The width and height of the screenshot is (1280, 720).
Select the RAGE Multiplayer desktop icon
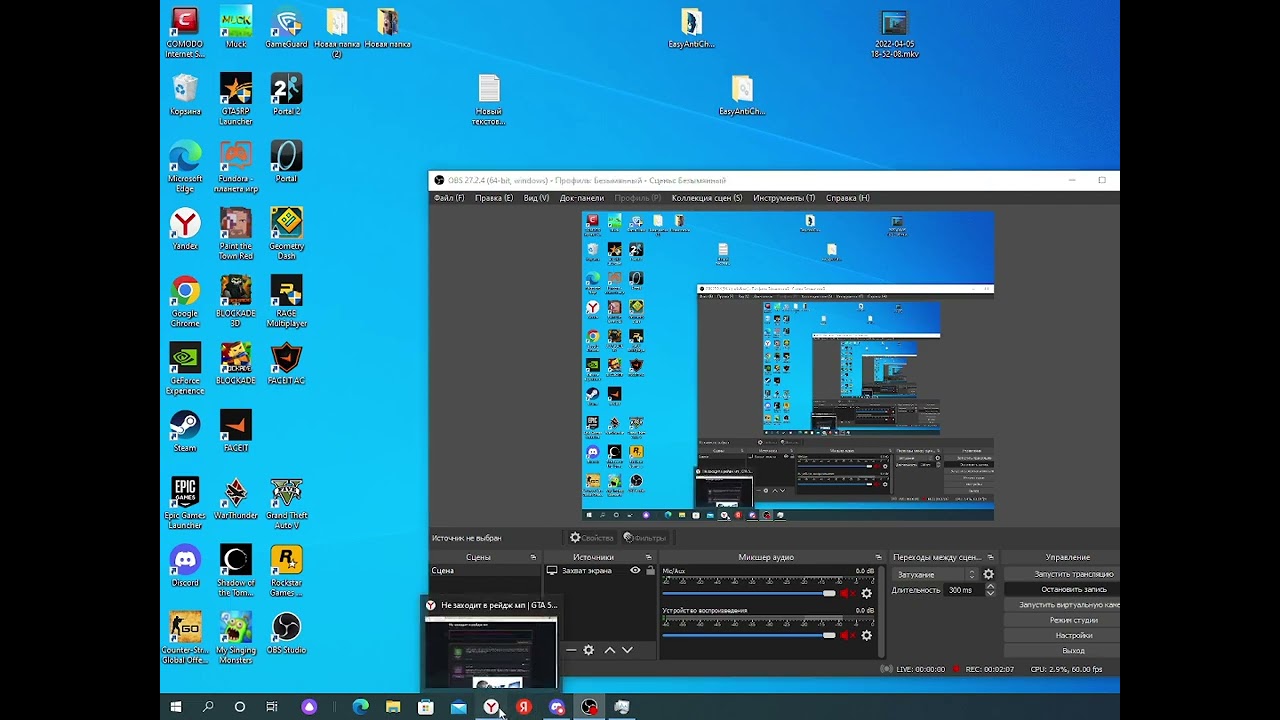coord(287,301)
